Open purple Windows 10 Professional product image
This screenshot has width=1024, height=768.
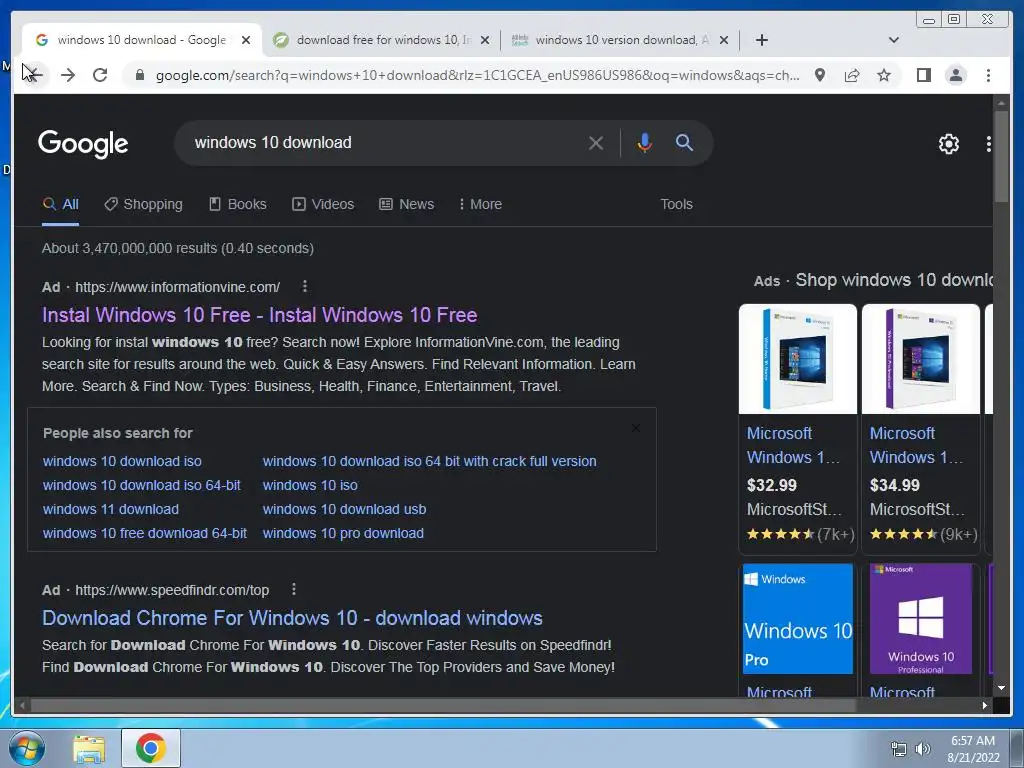tap(920, 618)
